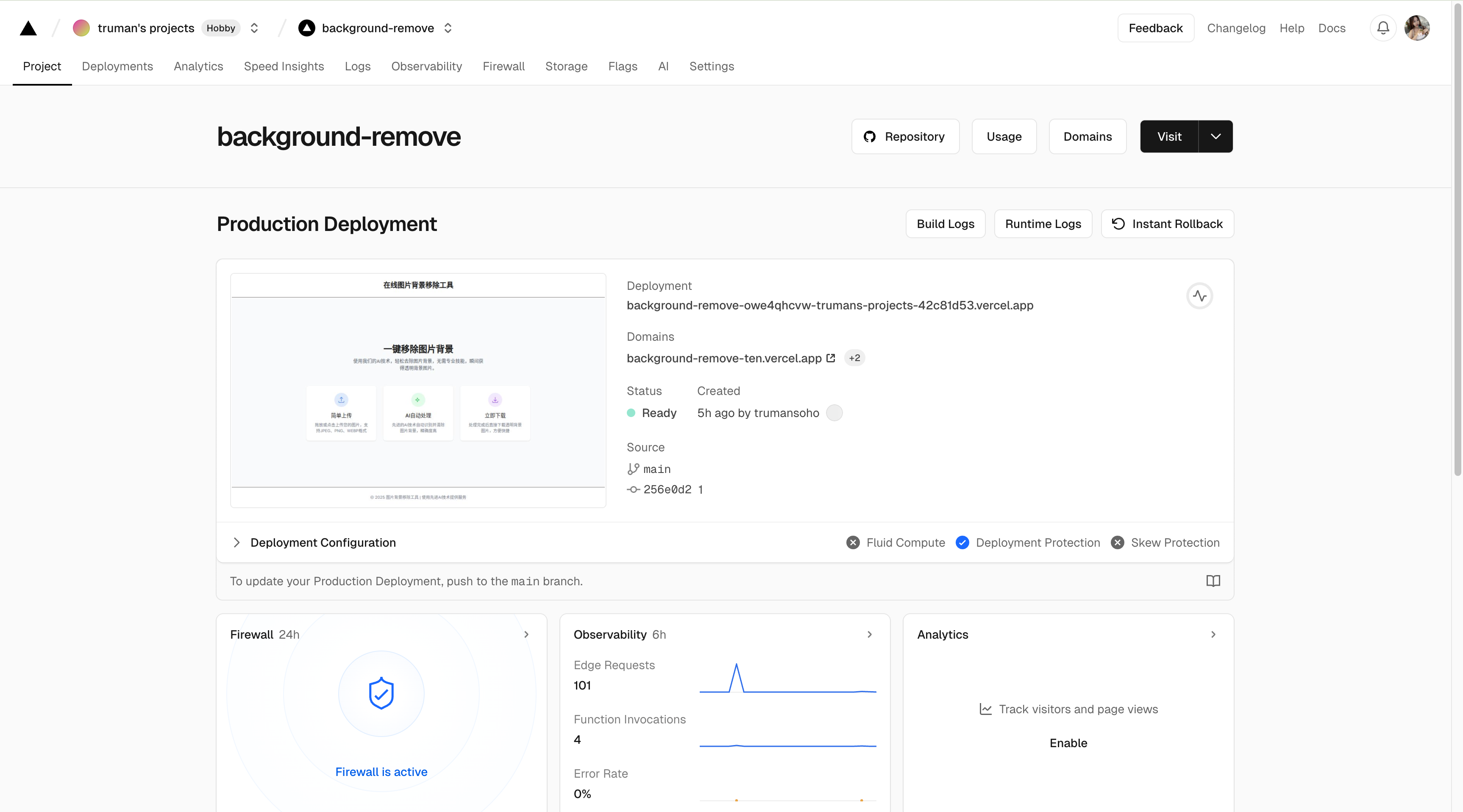This screenshot has height=812, width=1463.
Task: Open the Storage tab
Action: [x=566, y=67]
